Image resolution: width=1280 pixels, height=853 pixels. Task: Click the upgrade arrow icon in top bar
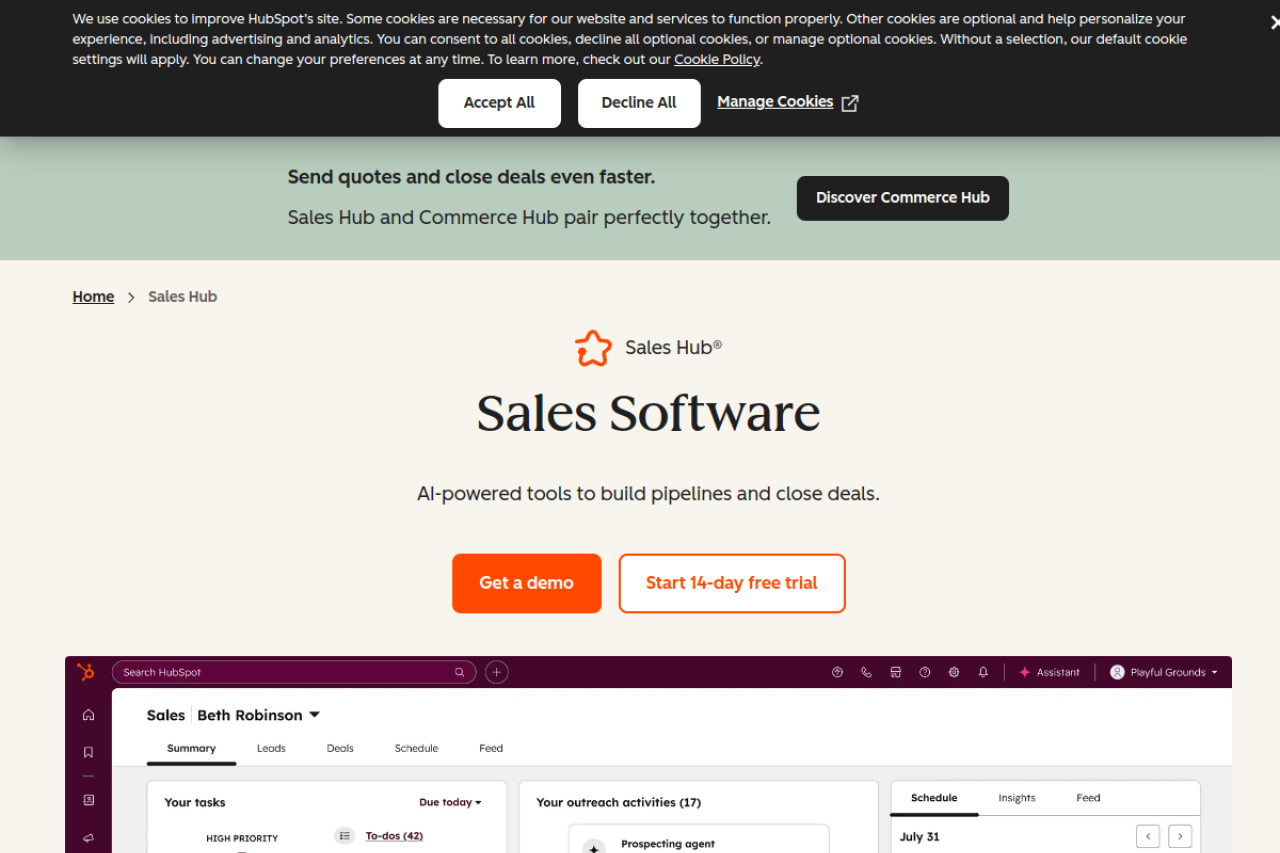[838, 672]
